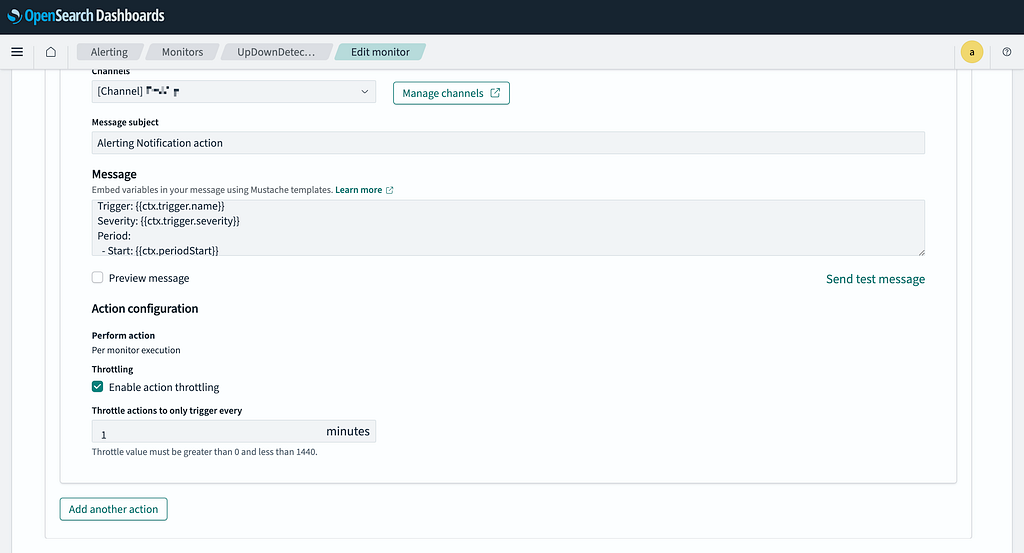Image resolution: width=1024 pixels, height=553 pixels.
Task: Go to home via house icon
Action: pos(50,52)
